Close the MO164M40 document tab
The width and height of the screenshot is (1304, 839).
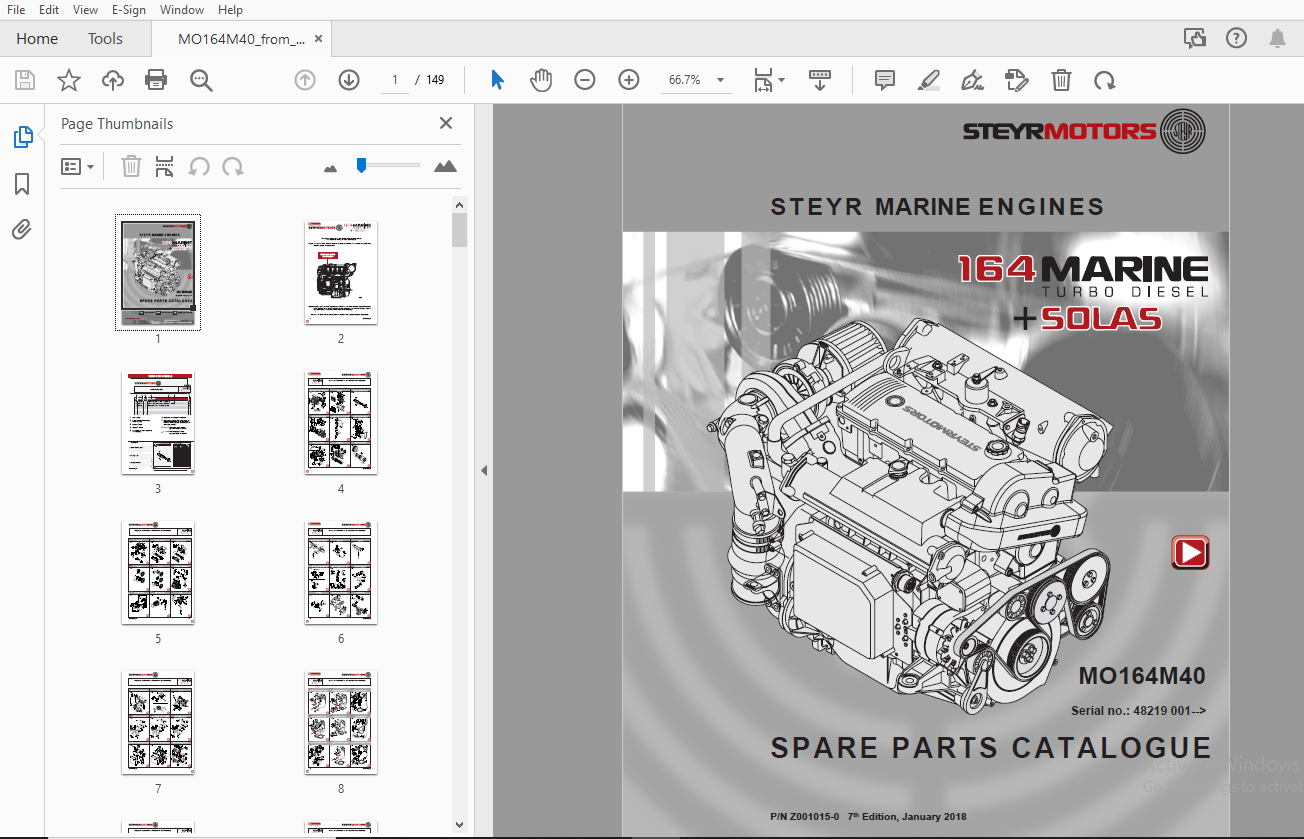click(319, 39)
